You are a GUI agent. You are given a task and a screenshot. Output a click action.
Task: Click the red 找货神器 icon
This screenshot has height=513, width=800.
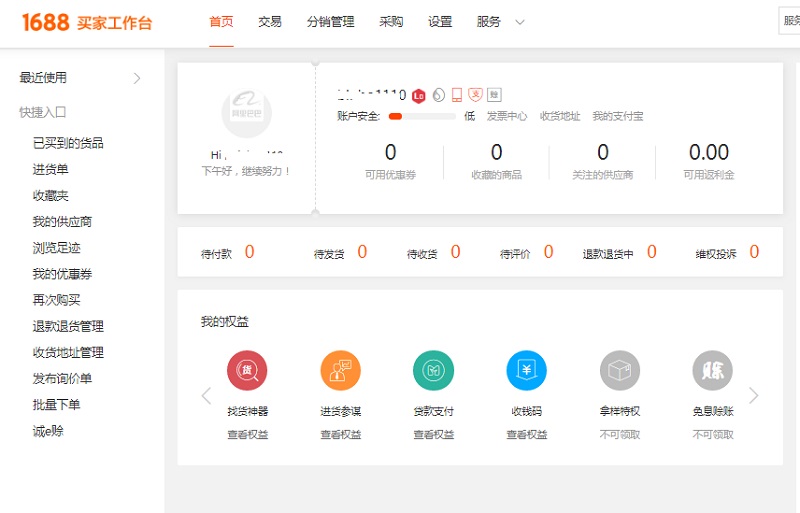click(x=247, y=370)
